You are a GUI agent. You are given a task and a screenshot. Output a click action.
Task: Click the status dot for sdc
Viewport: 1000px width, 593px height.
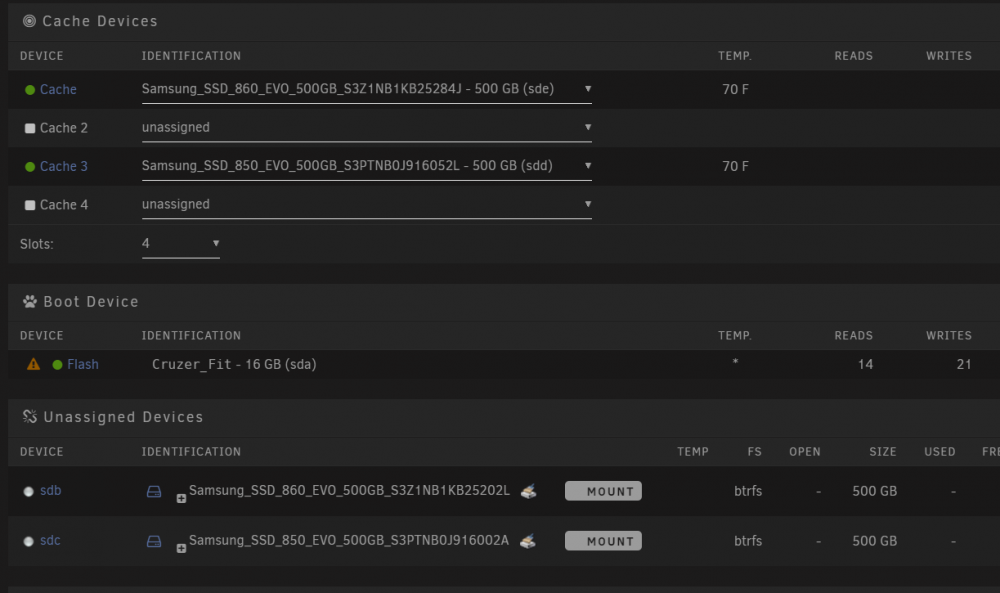28,541
